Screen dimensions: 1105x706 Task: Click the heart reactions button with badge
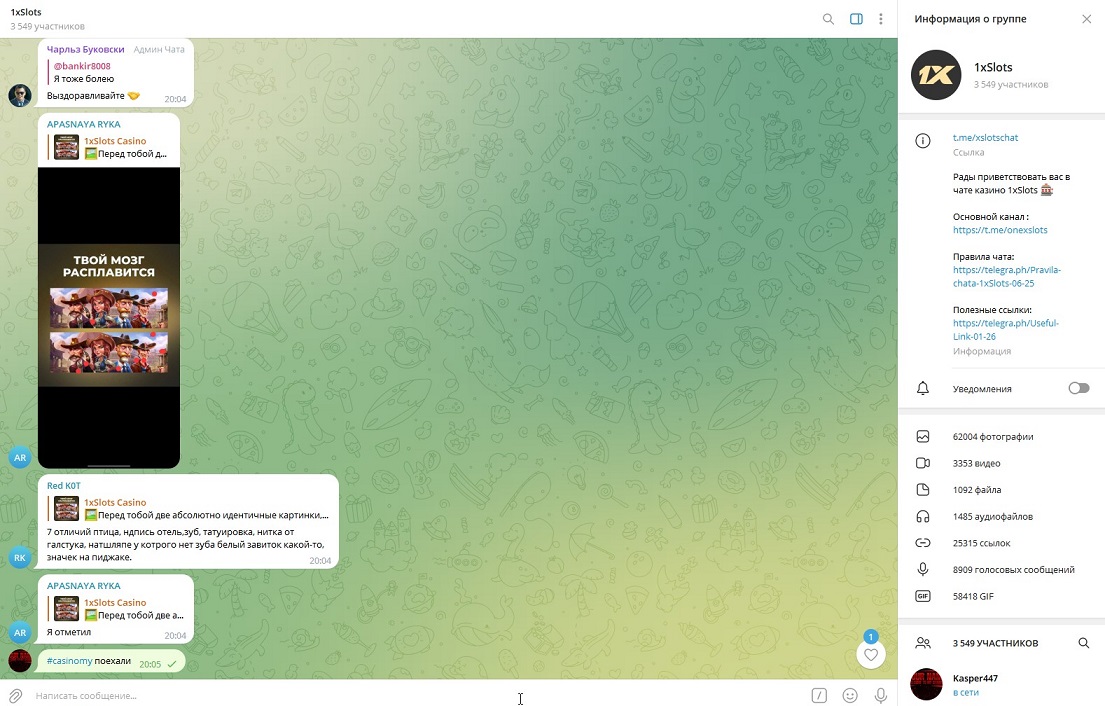(x=870, y=655)
